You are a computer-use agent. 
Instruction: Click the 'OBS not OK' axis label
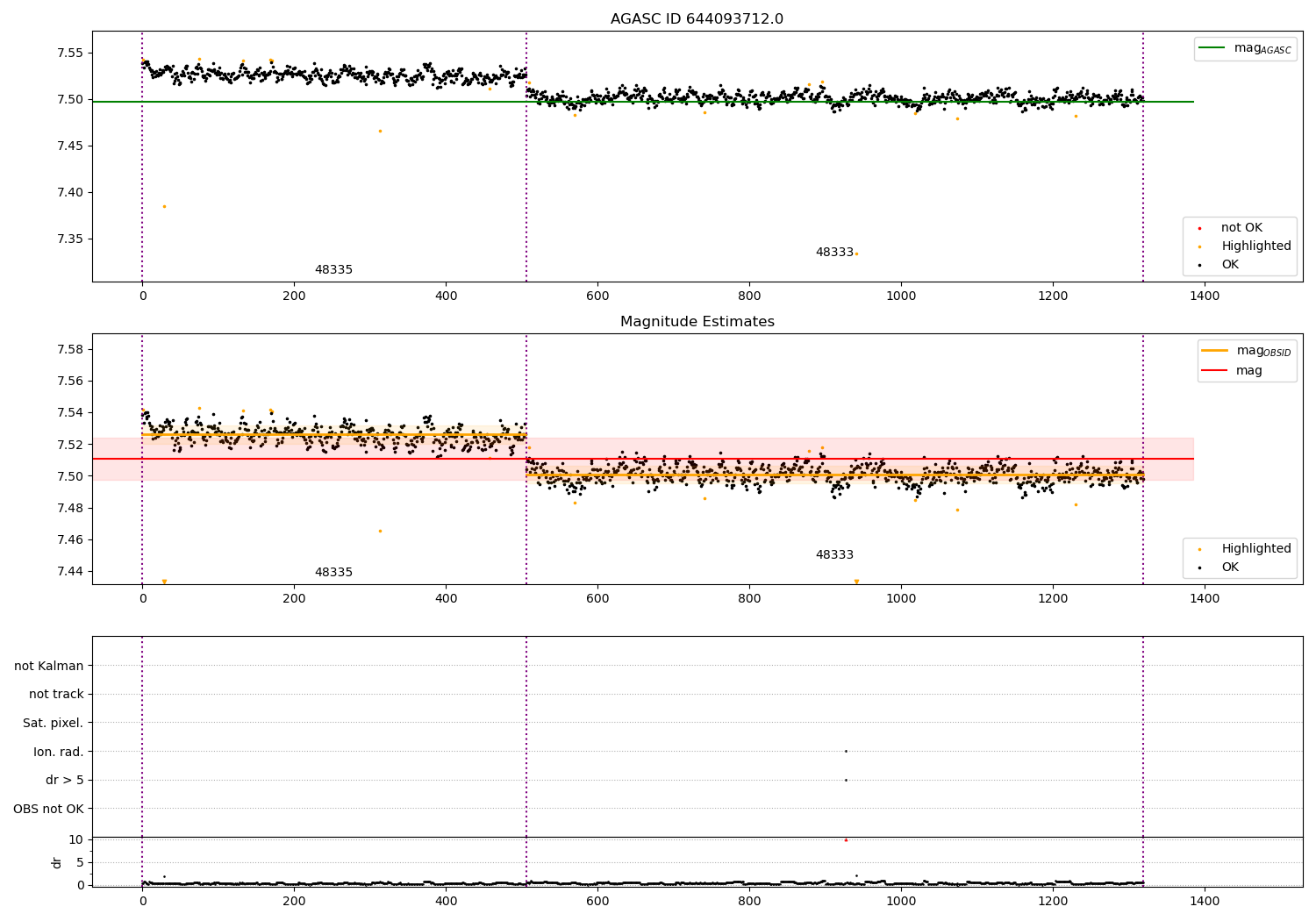pos(49,809)
